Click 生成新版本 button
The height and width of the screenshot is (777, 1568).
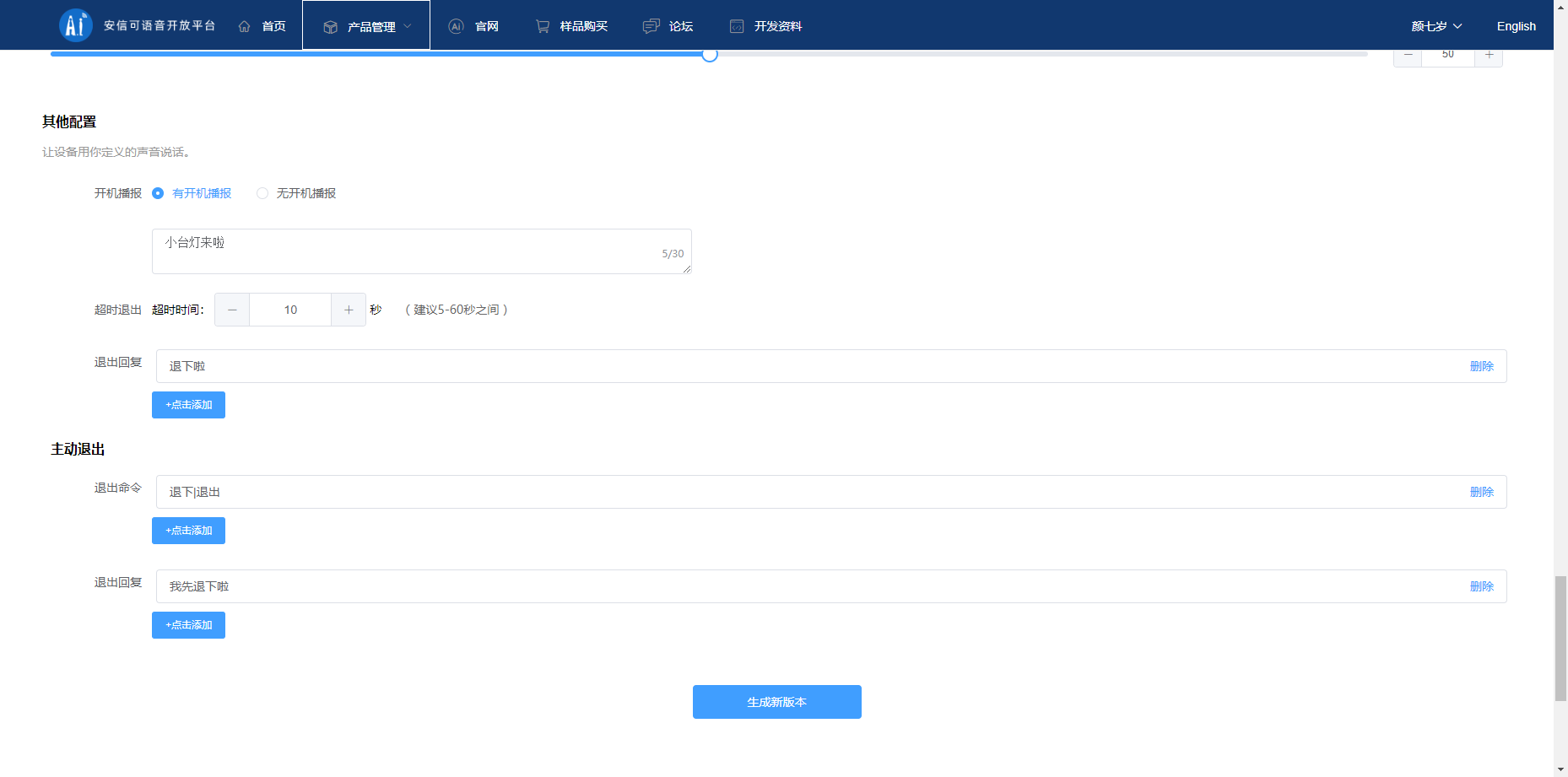pos(777,702)
